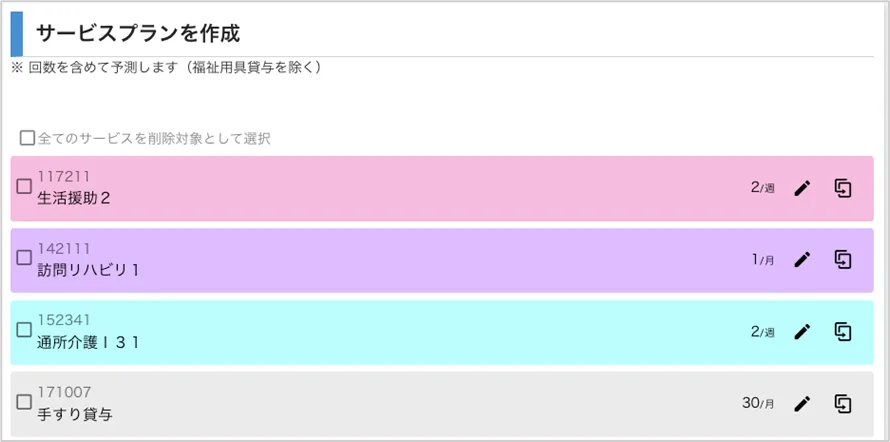Open editor for 手すり貸与 service
The width and height of the screenshot is (890, 442).
[x=802, y=404]
